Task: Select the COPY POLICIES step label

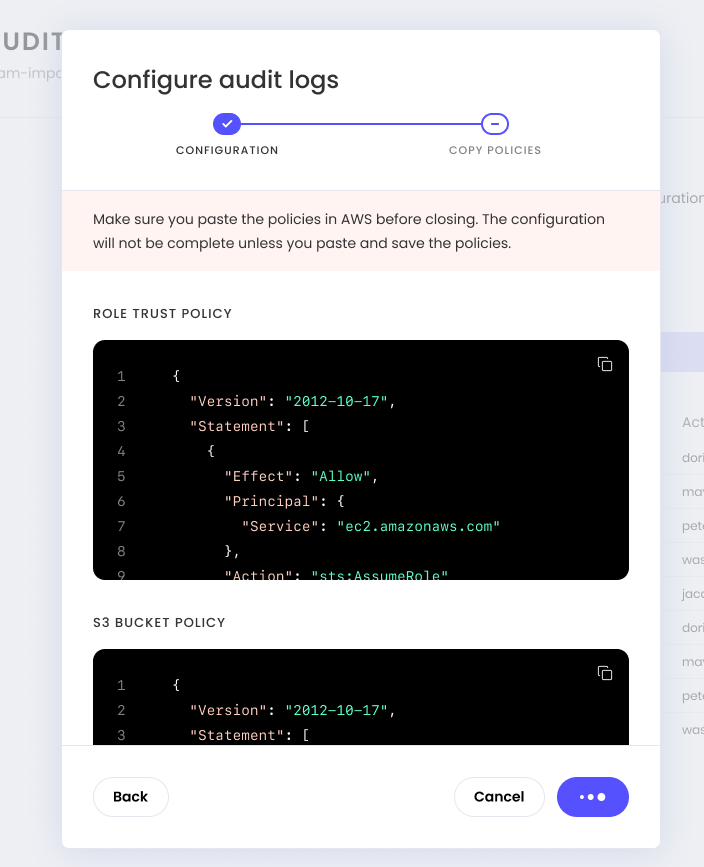Action: [x=495, y=150]
